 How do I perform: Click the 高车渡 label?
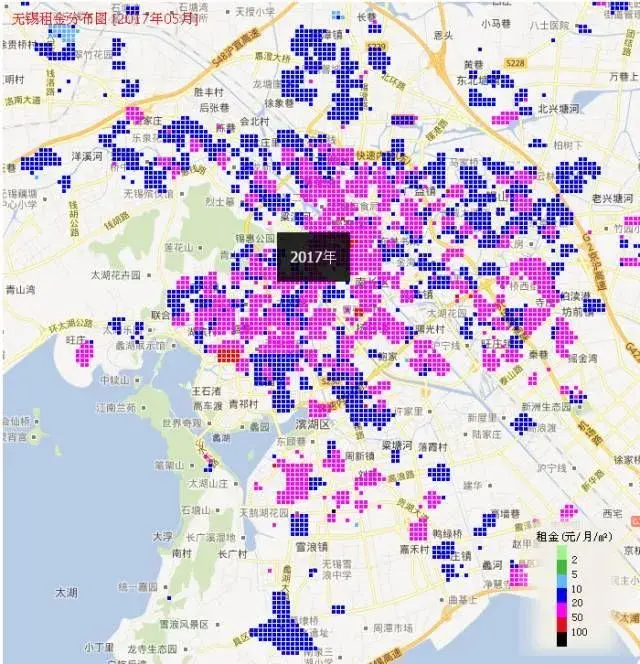pyautogui.click(x=208, y=406)
